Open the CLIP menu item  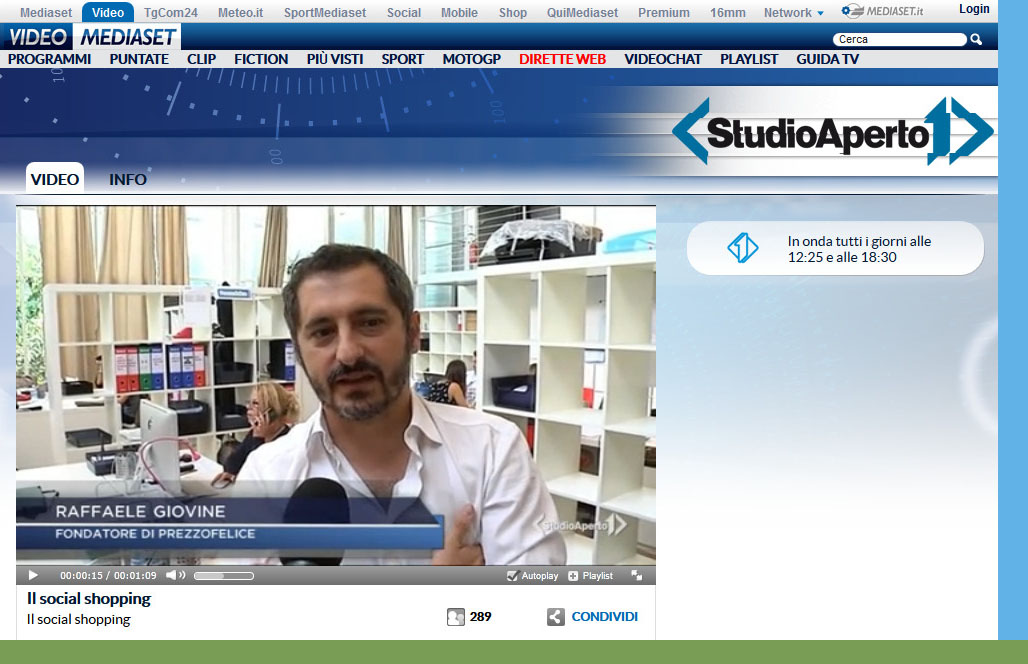click(201, 59)
